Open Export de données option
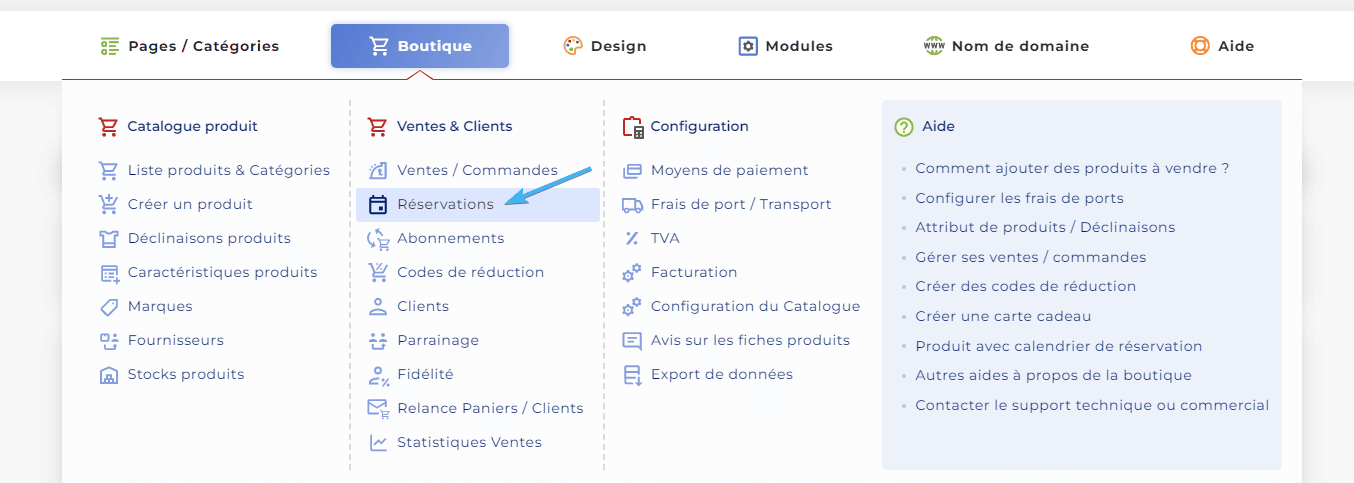This screenshot has height=483, width=1354. tap(722, 374)
